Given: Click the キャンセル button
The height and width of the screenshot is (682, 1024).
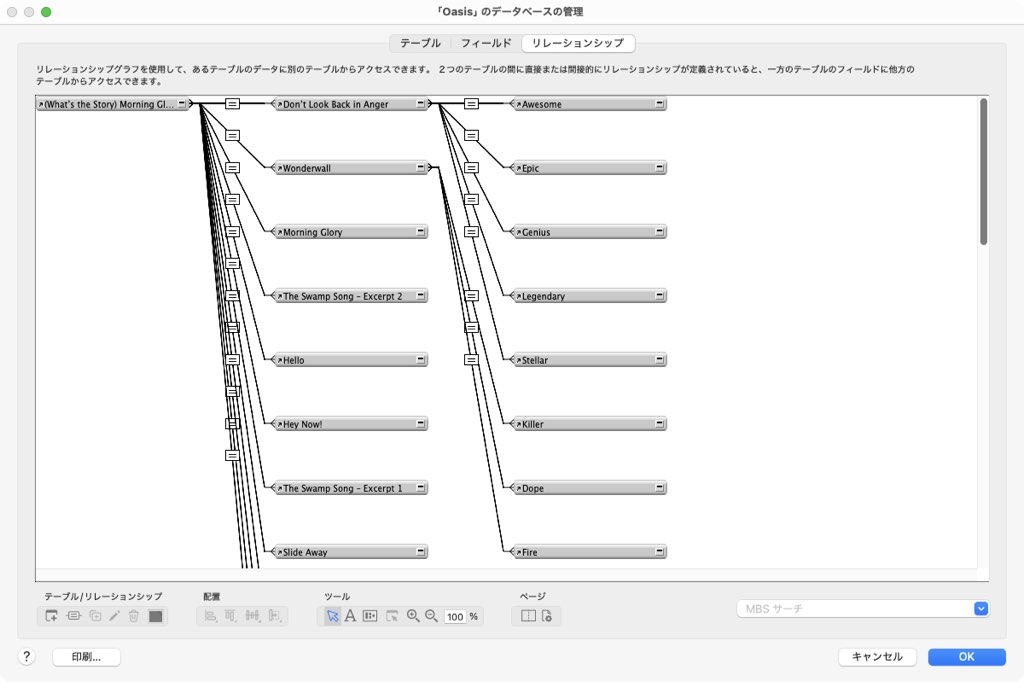Looking at the screenshot, I should [877, 657].
